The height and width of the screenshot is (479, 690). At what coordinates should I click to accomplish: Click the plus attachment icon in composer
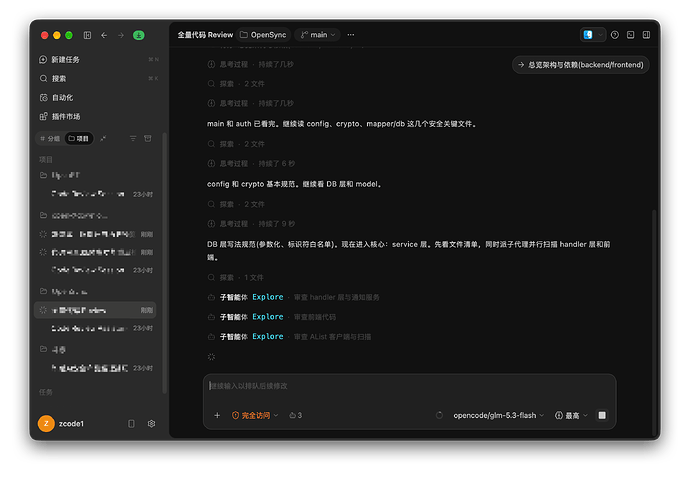[x=217, y=415]
